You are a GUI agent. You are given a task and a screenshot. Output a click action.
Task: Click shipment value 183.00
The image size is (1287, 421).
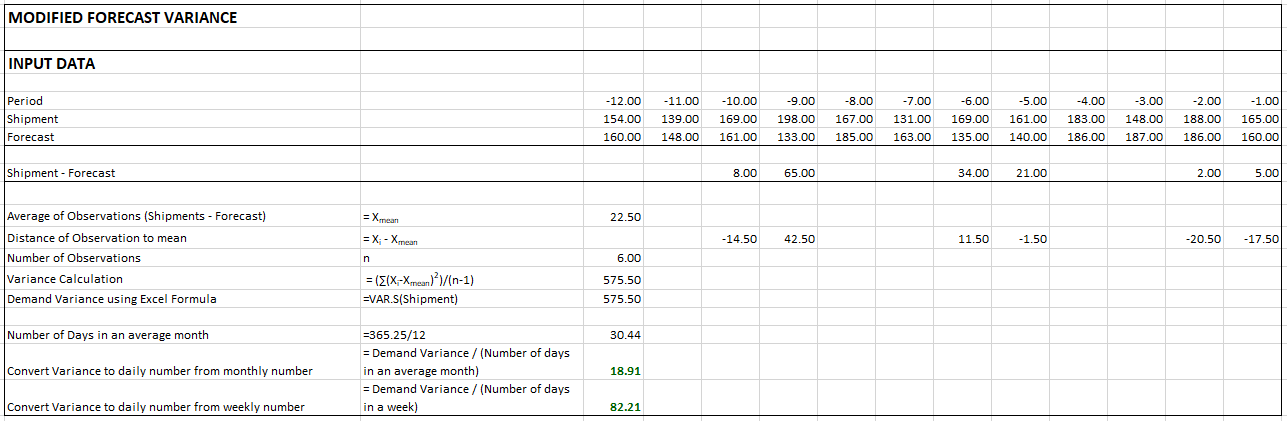(x=1087, y=119)
